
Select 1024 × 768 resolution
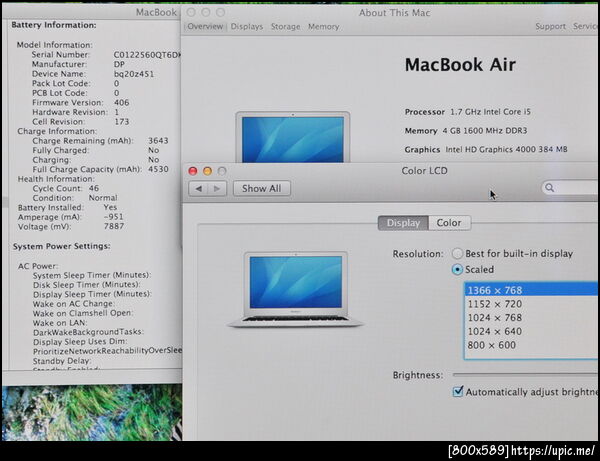(x=531, y=318)
